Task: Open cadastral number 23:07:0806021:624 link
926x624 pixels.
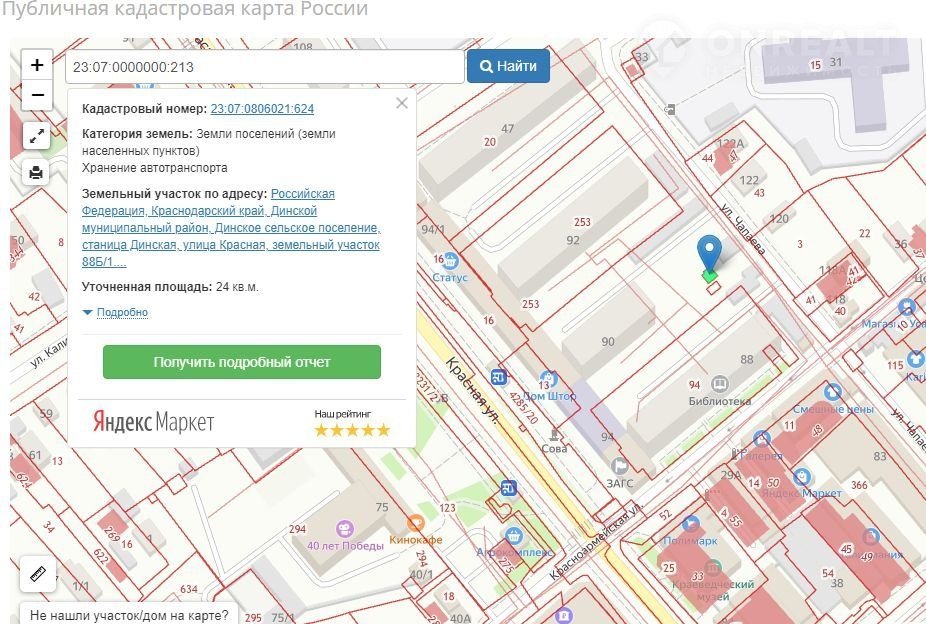Action: (x=262, y=109)
